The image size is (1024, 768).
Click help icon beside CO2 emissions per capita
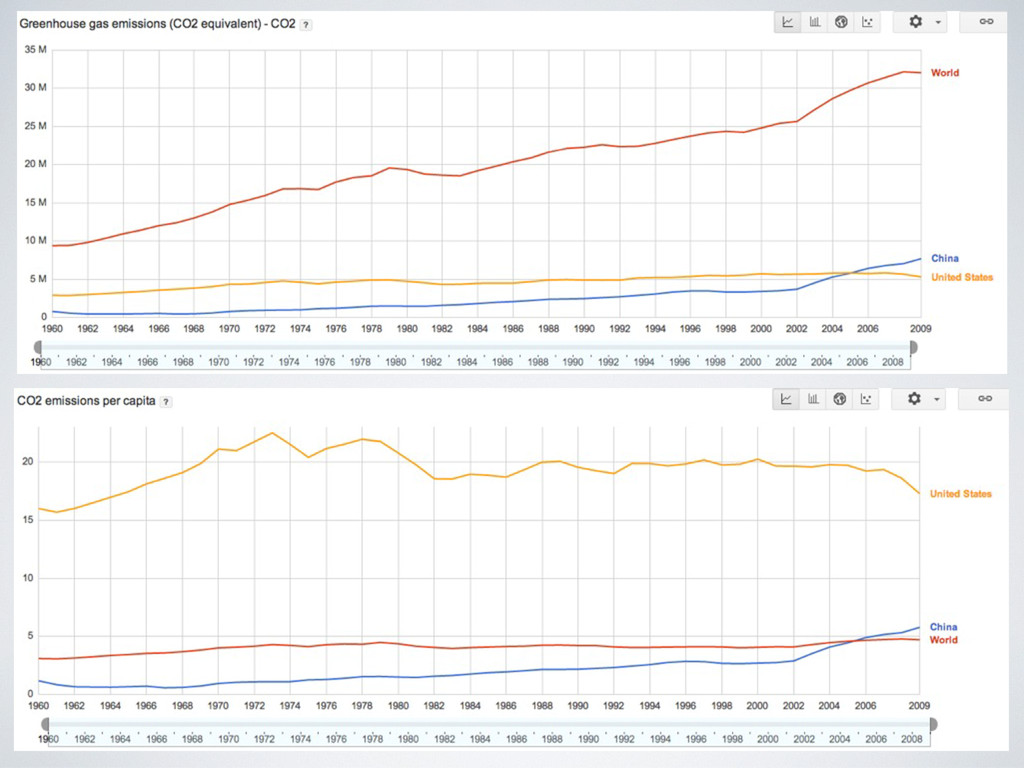tap(166, 402)
